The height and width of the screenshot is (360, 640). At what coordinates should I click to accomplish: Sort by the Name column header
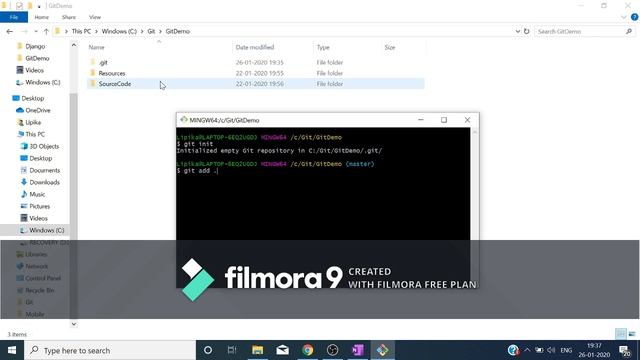[x=97, y=47]
